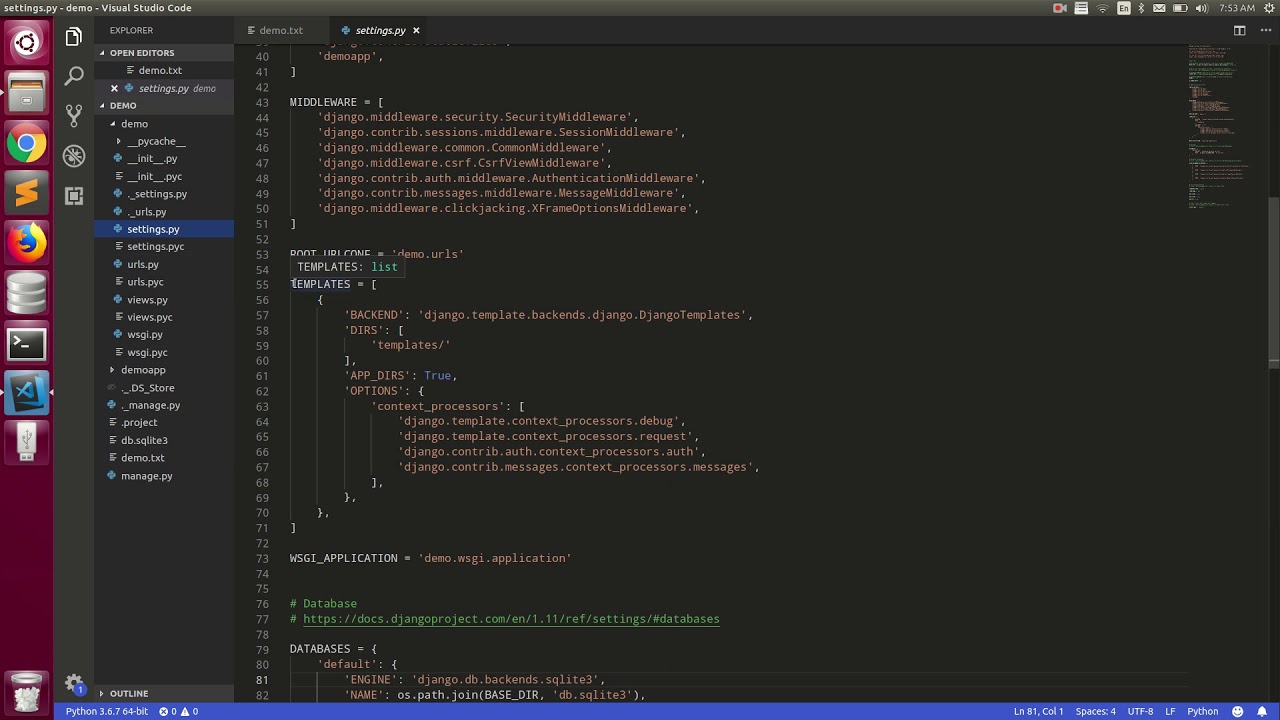Close settings.py in Open Editors list

coord(114,88)
